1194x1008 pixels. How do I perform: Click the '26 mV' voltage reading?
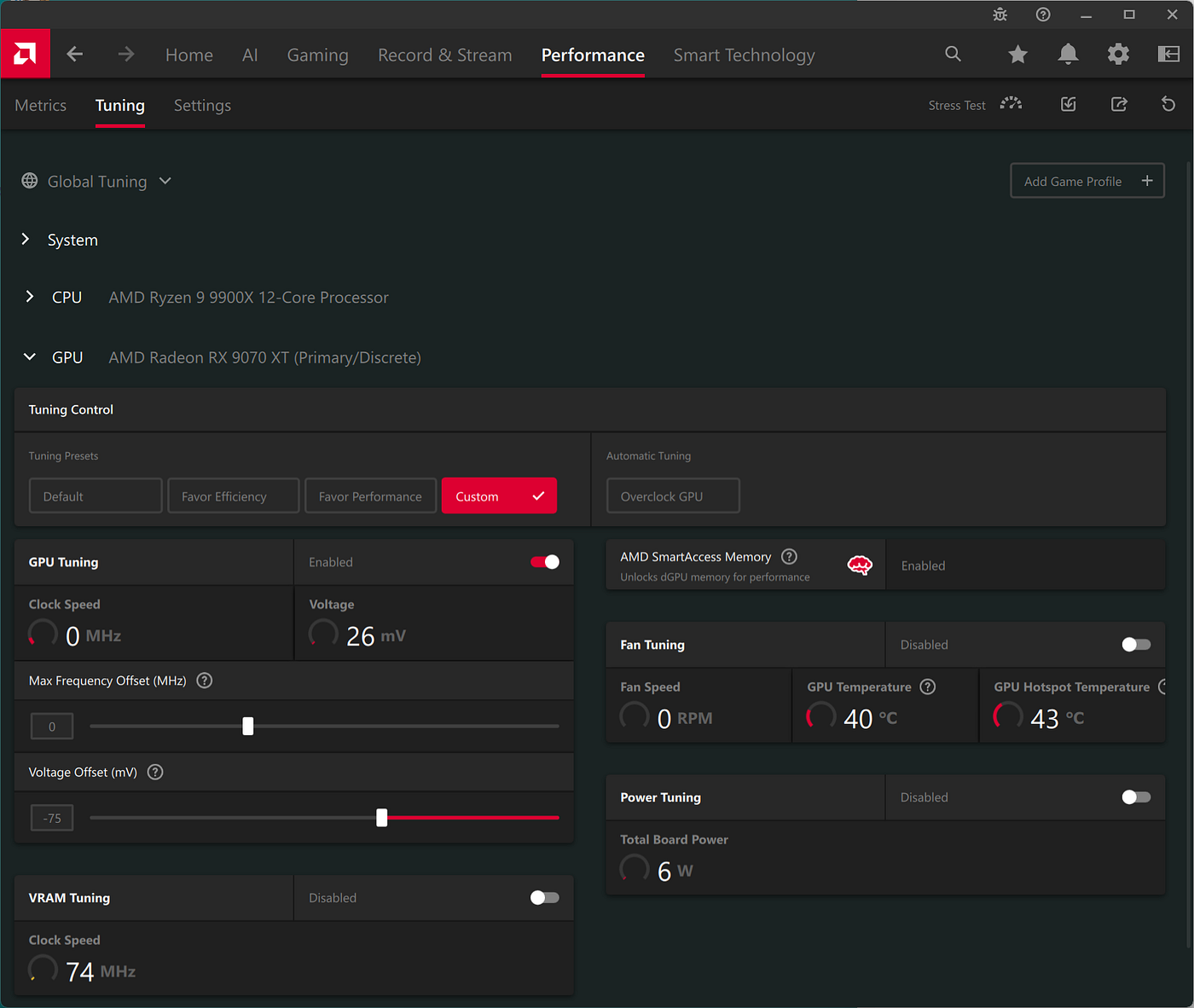[x=376, y=635]
